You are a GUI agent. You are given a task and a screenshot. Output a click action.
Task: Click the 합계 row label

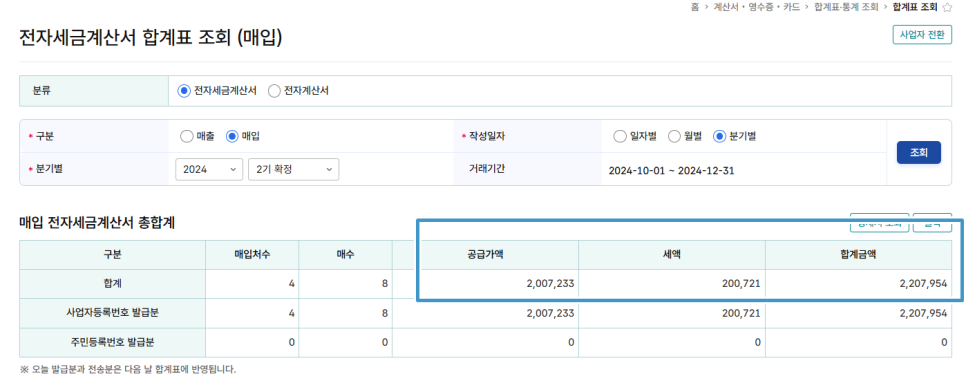(112, 284)
